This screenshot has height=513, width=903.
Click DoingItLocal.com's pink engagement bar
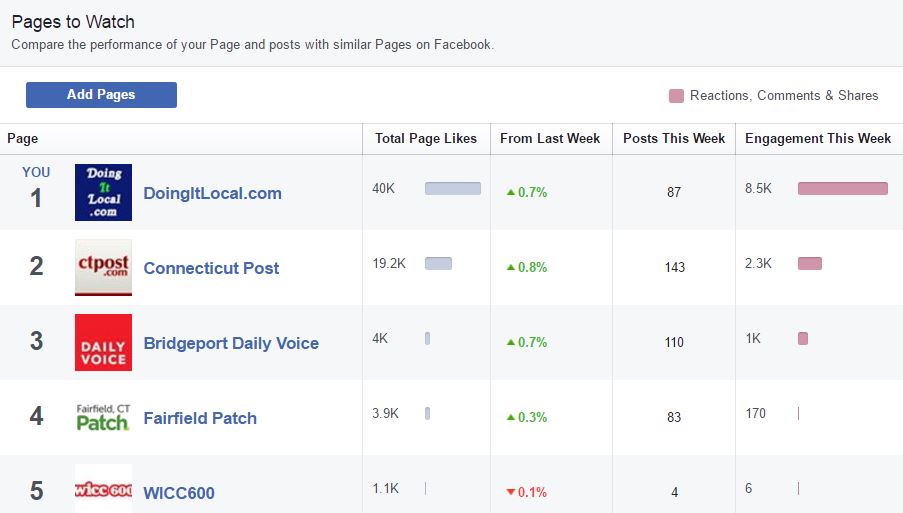coord(842,188)
